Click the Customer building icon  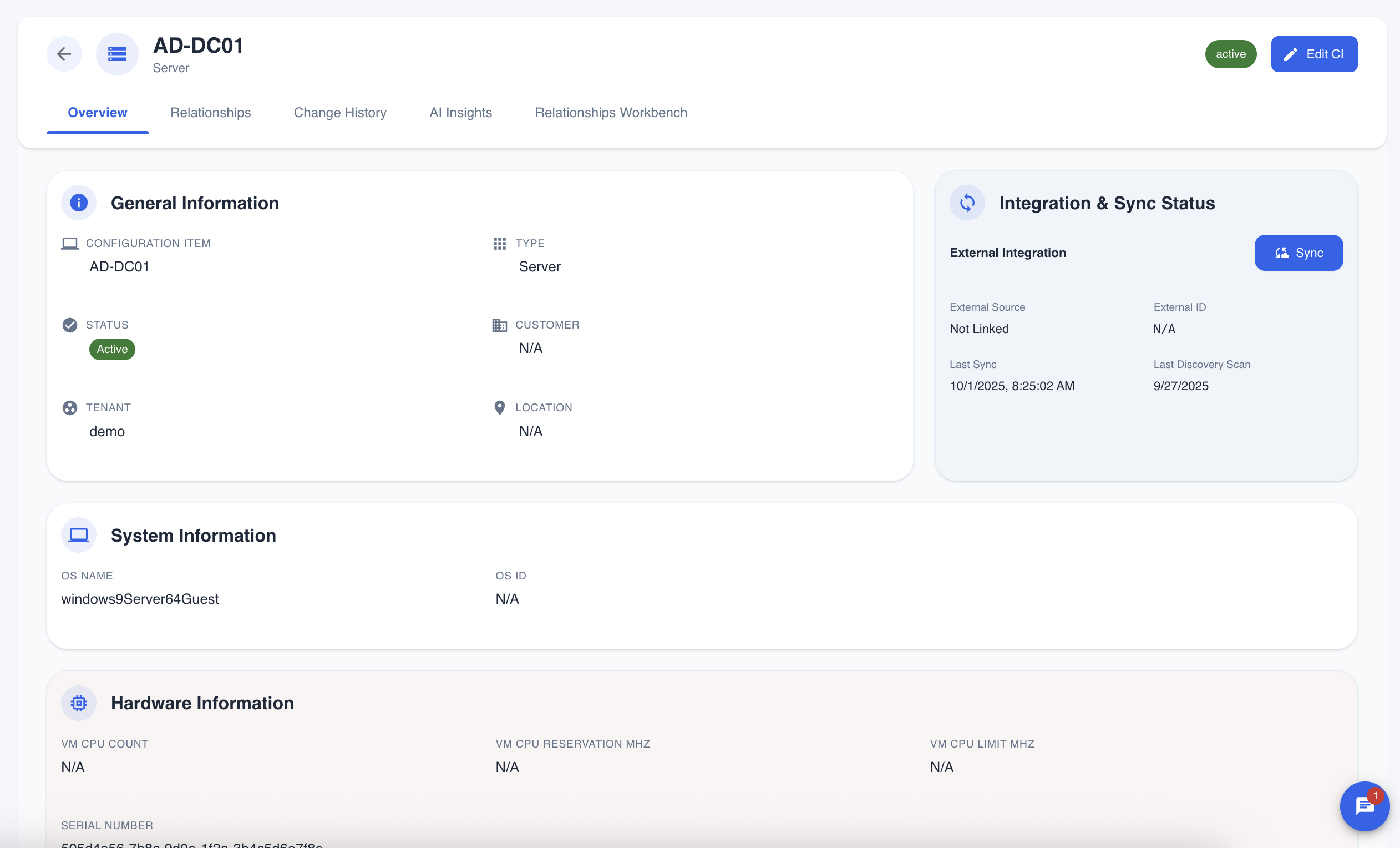coord(499,325)
